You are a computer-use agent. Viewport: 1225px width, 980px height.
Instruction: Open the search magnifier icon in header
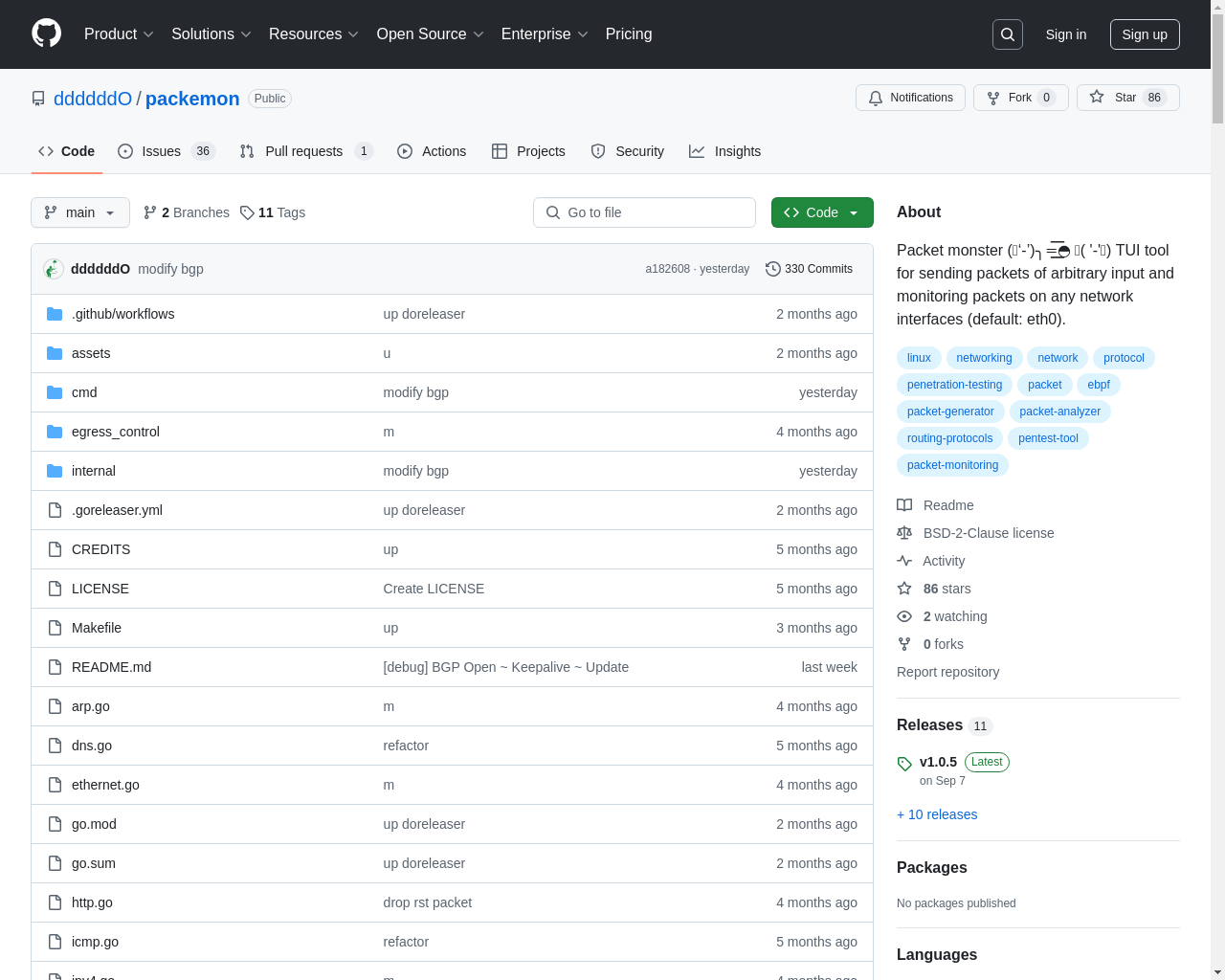pos(1008,34)
